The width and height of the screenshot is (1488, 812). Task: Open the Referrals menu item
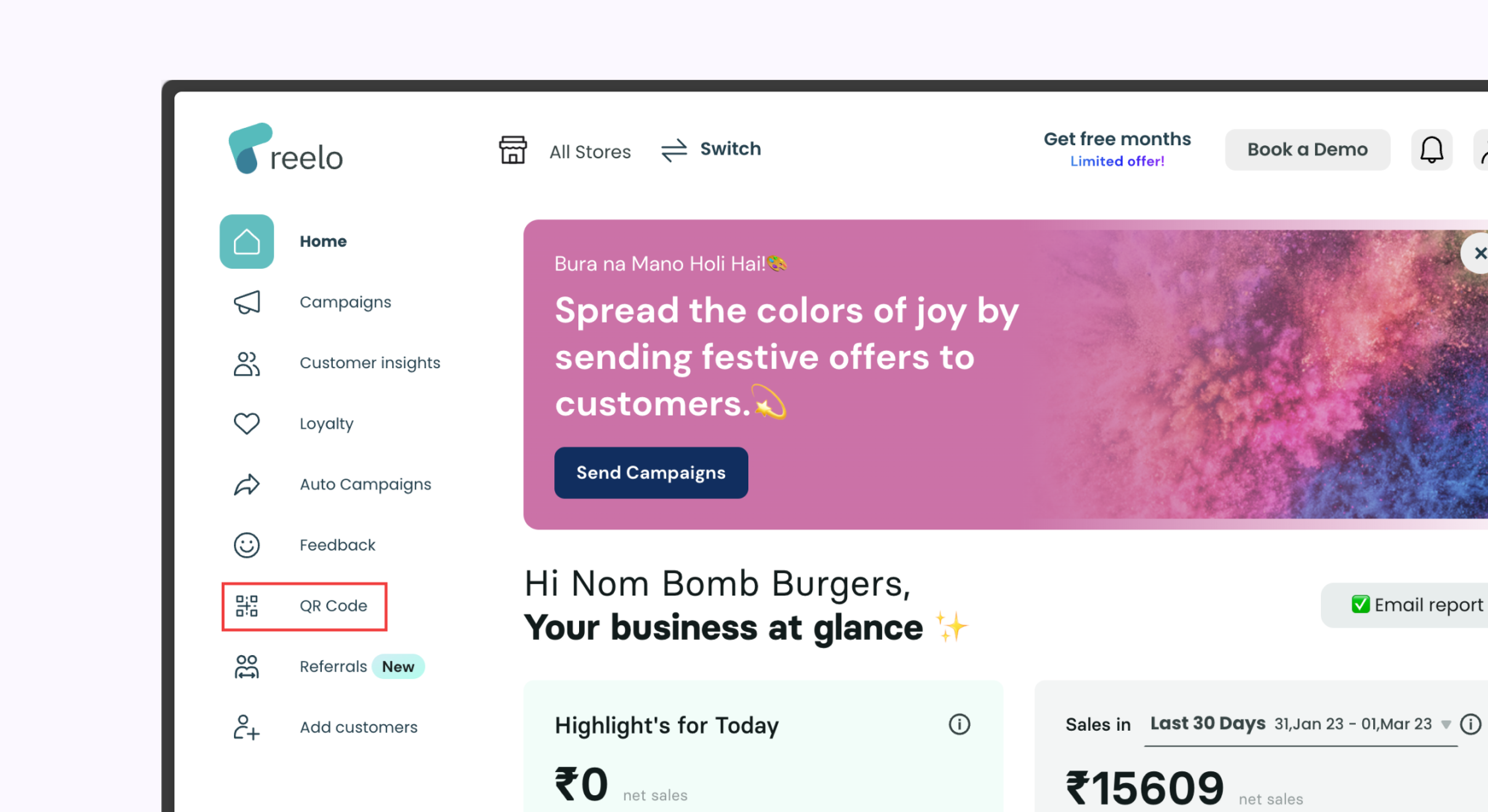point(333,666)
